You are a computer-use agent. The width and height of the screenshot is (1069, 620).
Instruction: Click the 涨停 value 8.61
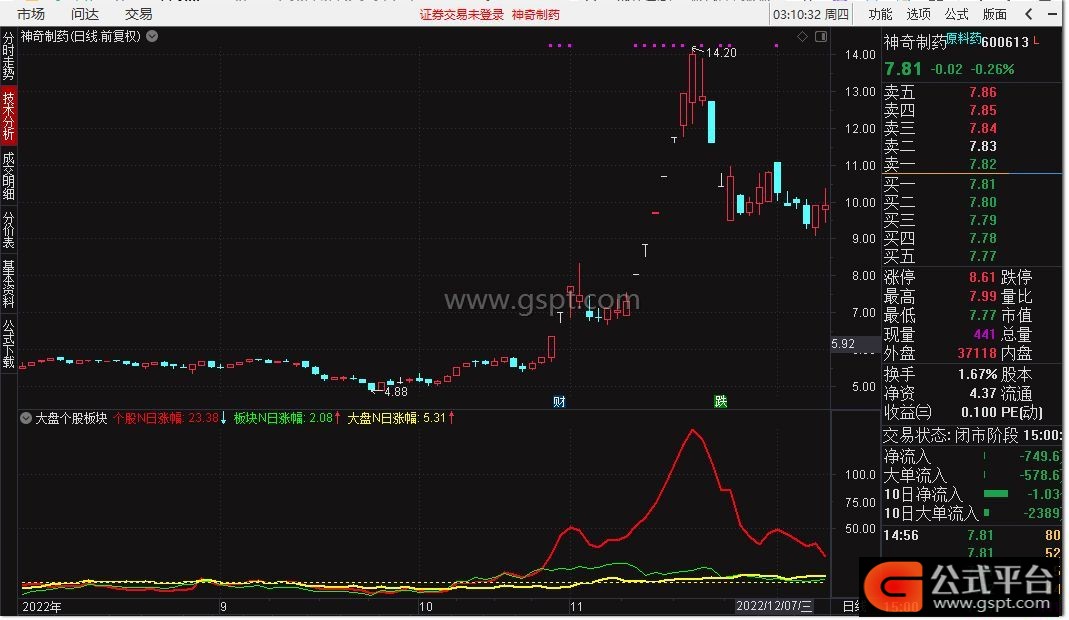tap(982, 278)
